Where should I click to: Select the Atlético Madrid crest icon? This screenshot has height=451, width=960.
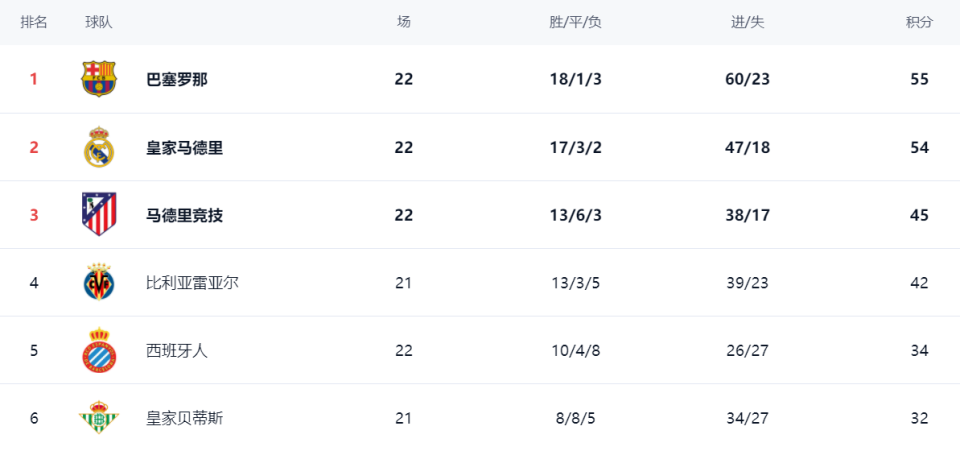(x=99, y=214)
